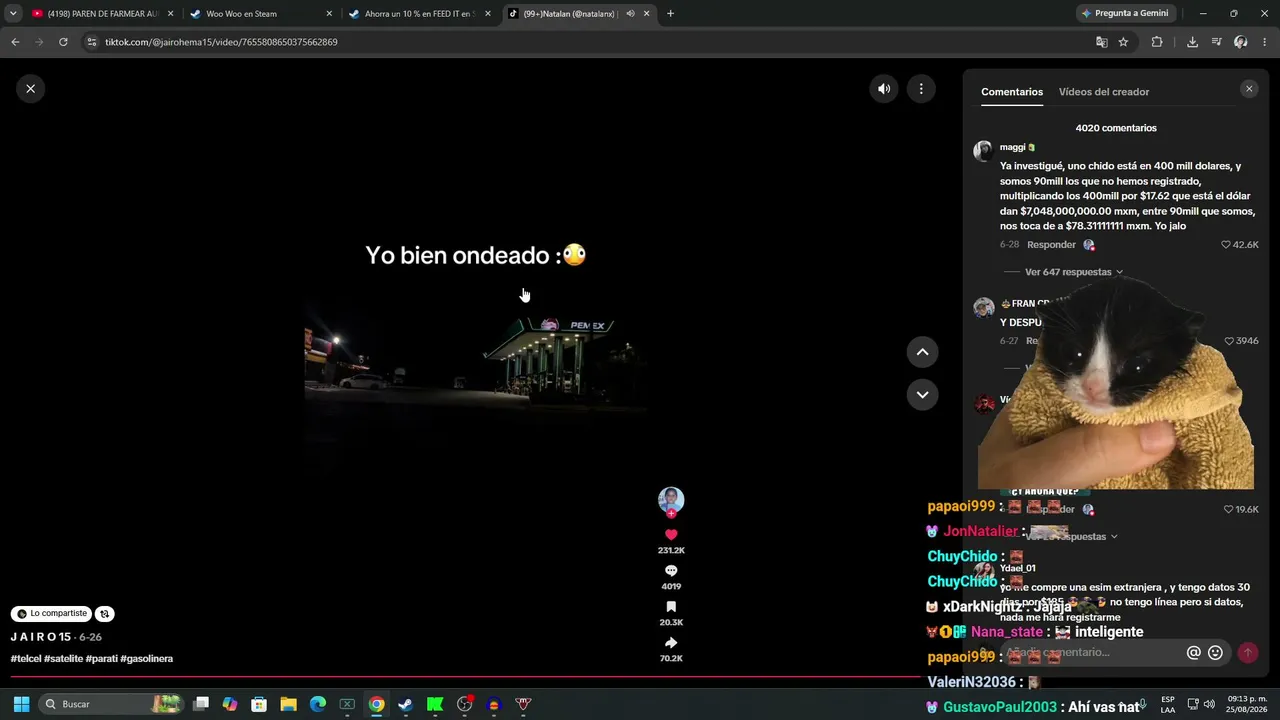This screenshot has height=720, width=1280.
Task: Open the emoji picker in comment box
Action: pos(1215,653)
